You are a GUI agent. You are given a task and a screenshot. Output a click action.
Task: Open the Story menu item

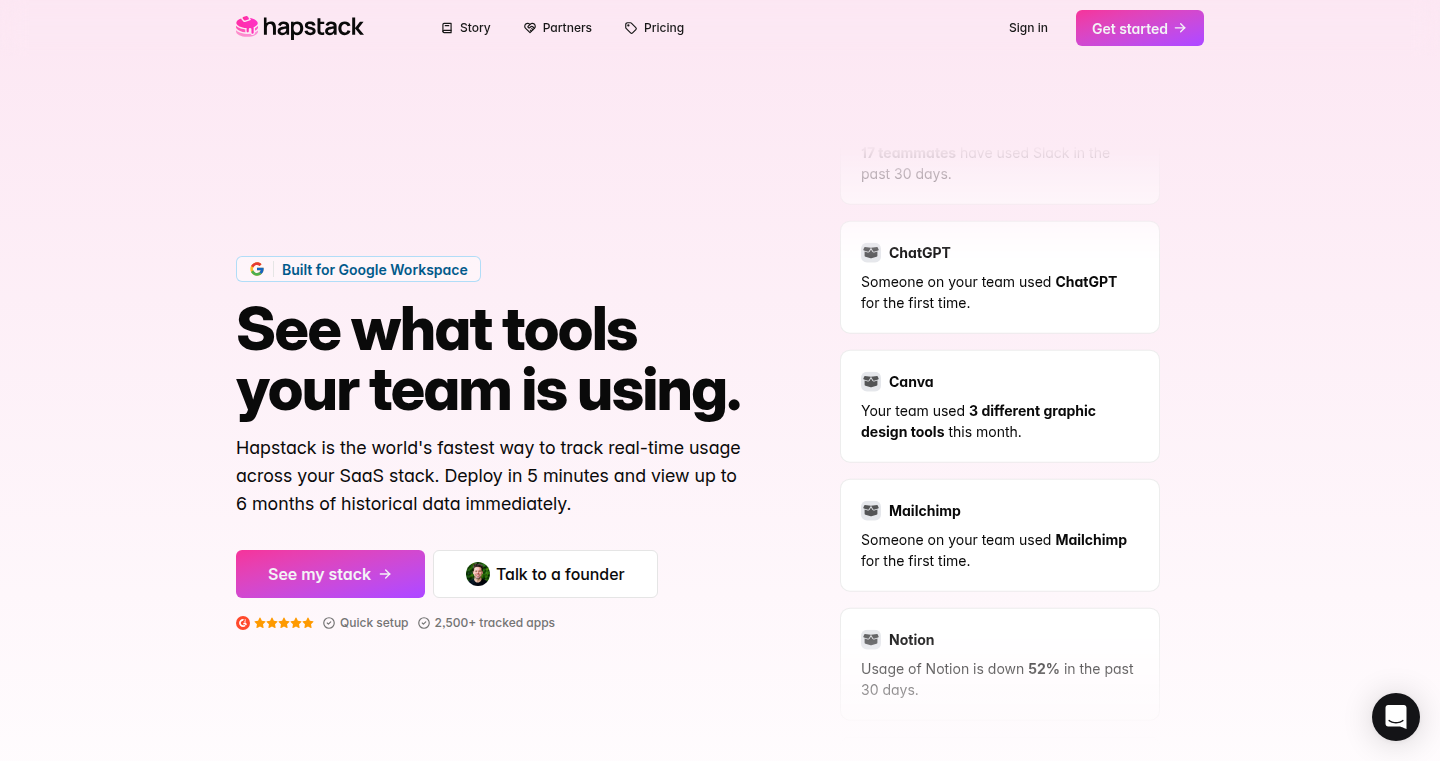(466, 28)
